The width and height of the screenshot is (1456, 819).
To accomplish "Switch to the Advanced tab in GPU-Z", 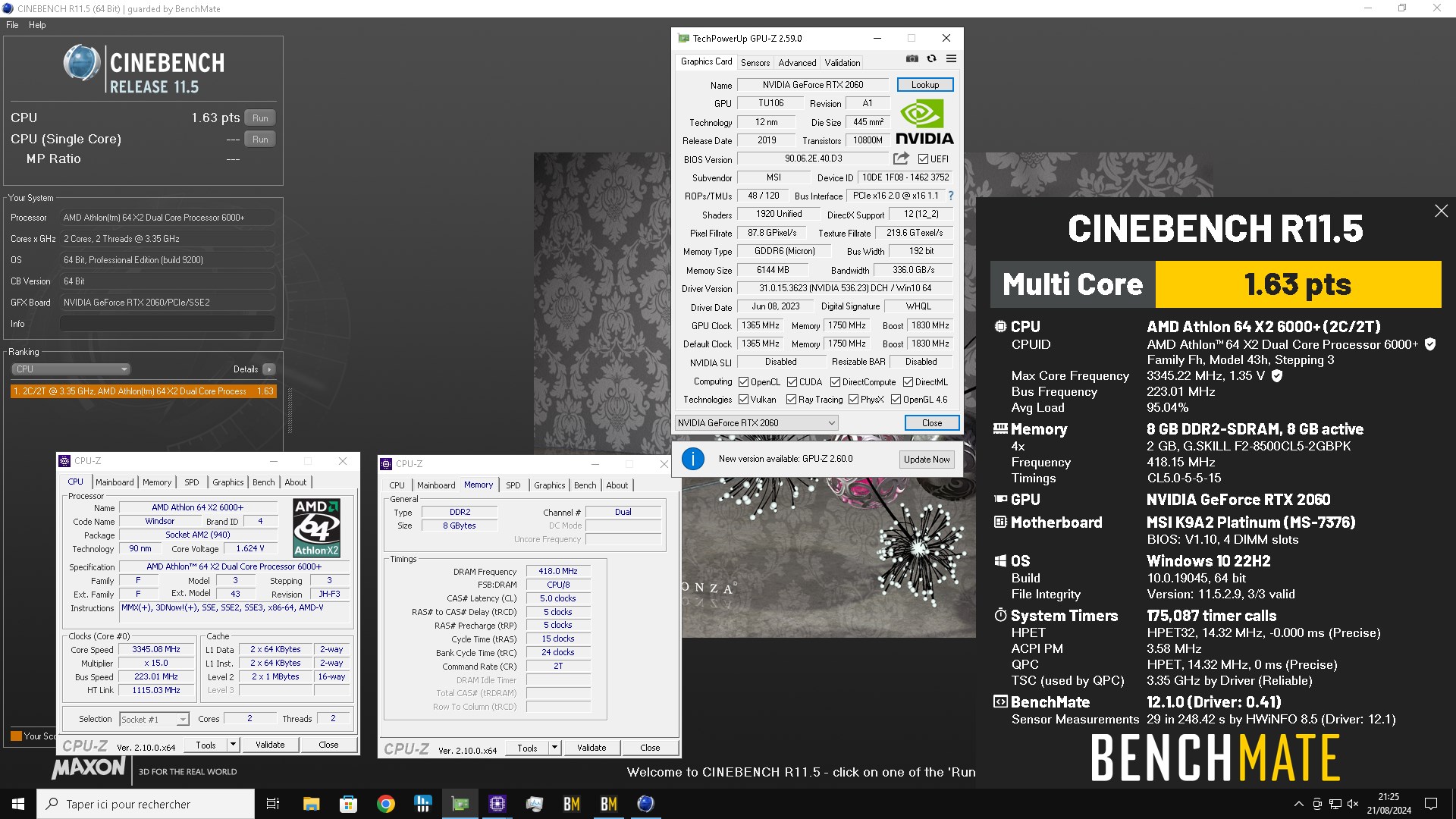I will (x=797, y=63).
